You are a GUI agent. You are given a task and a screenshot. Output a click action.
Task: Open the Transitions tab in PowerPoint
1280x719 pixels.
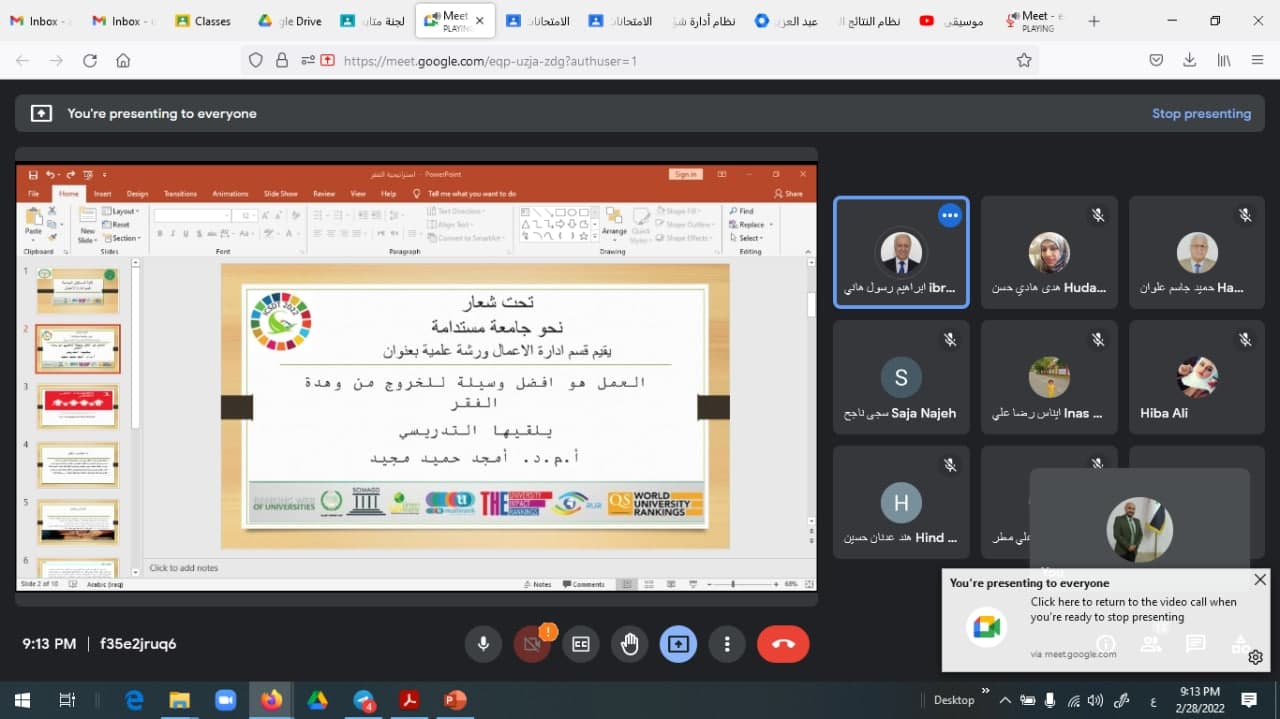[x=180, y=194]
